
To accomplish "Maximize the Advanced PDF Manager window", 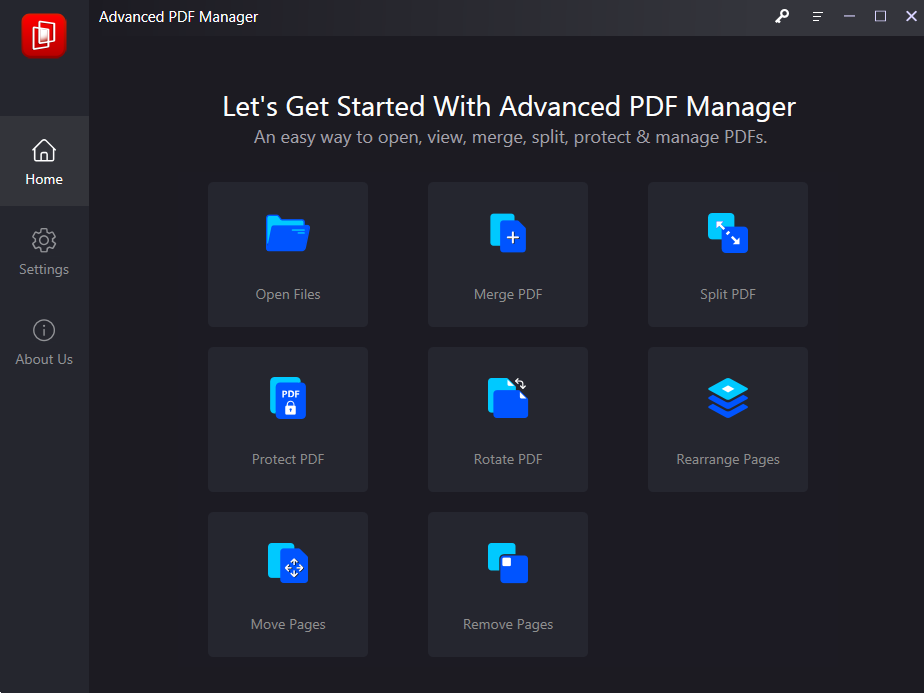I will 880,16.
